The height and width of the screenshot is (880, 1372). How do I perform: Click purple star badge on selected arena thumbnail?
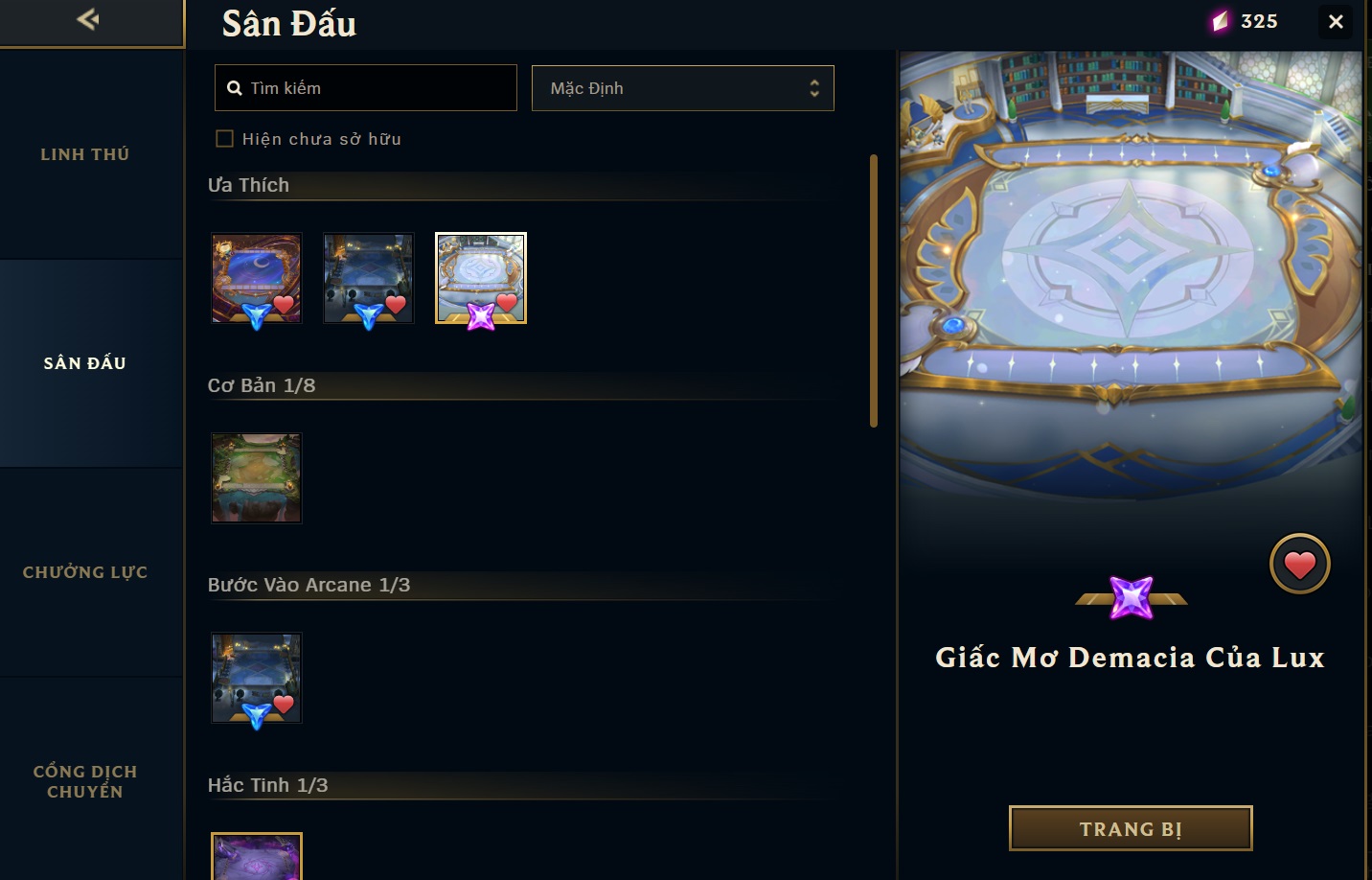(x=481, y=315)
